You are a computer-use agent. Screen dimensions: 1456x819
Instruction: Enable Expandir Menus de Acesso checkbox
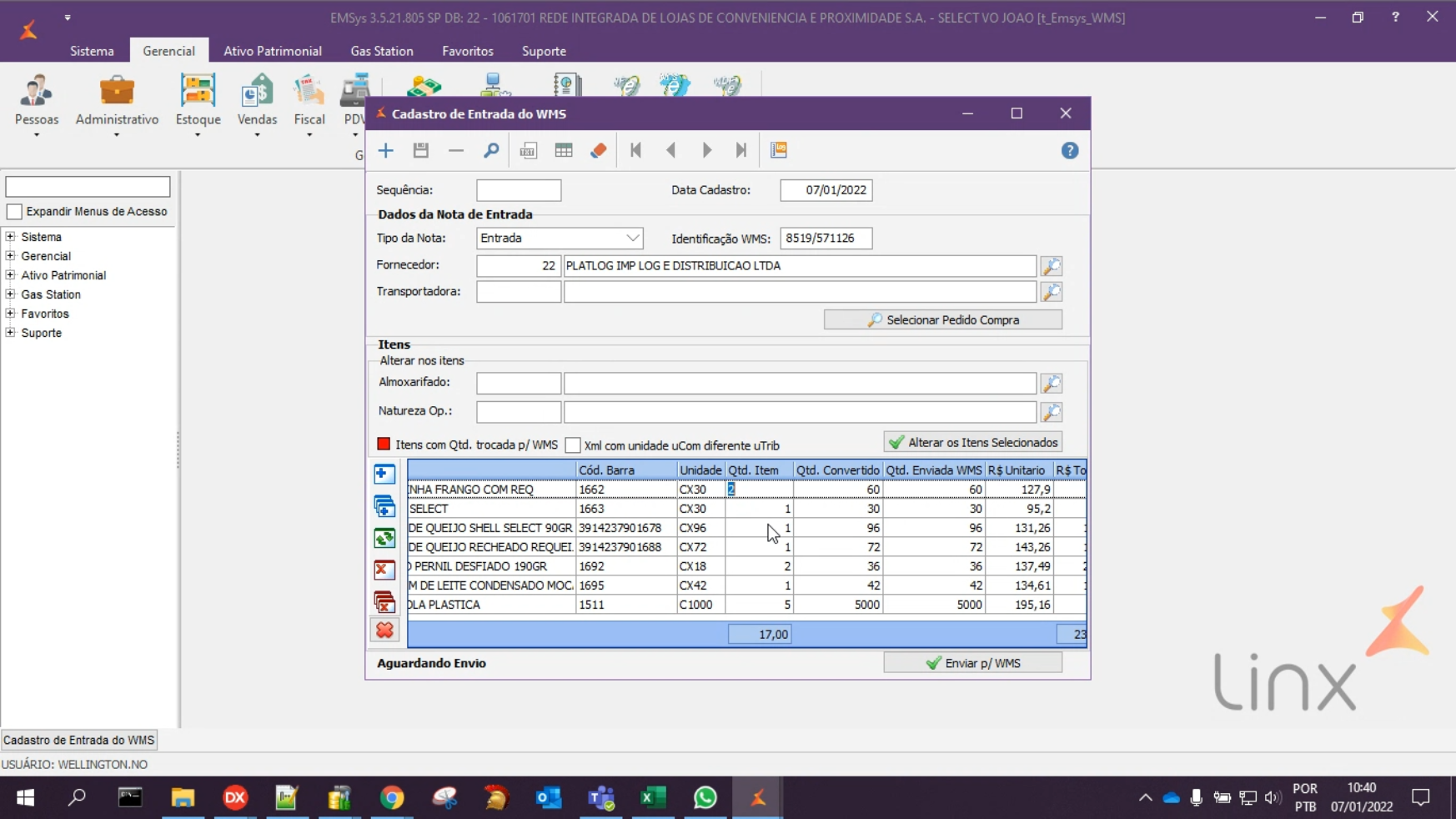point(14,212)
